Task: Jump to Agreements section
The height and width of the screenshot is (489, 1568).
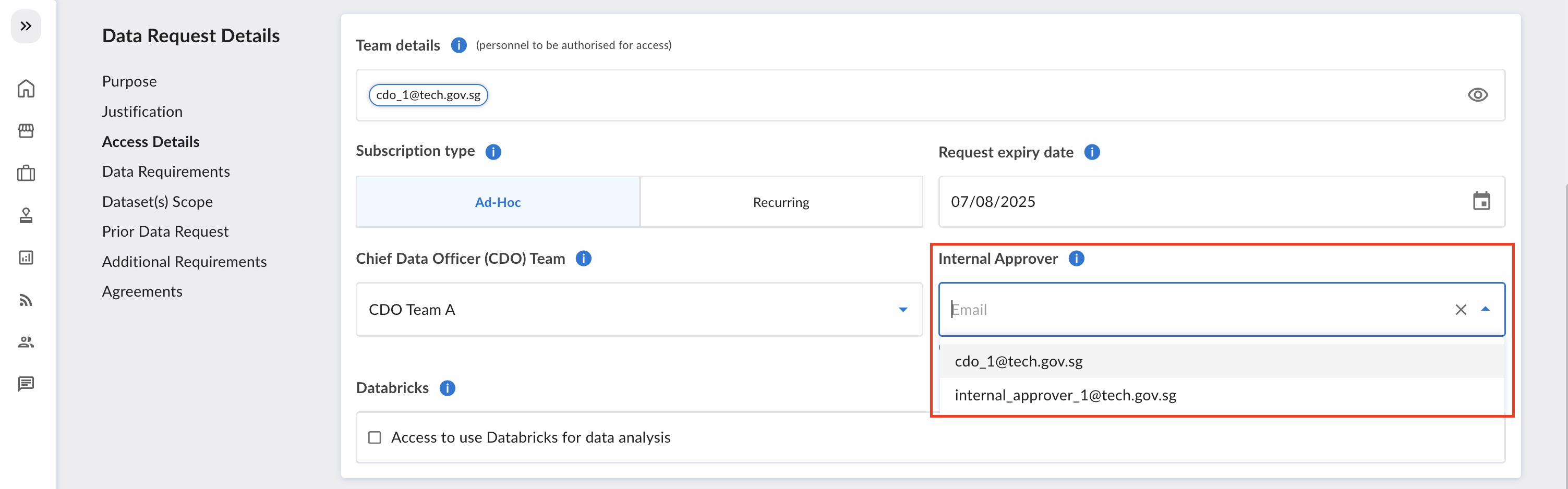Action: 142,291
